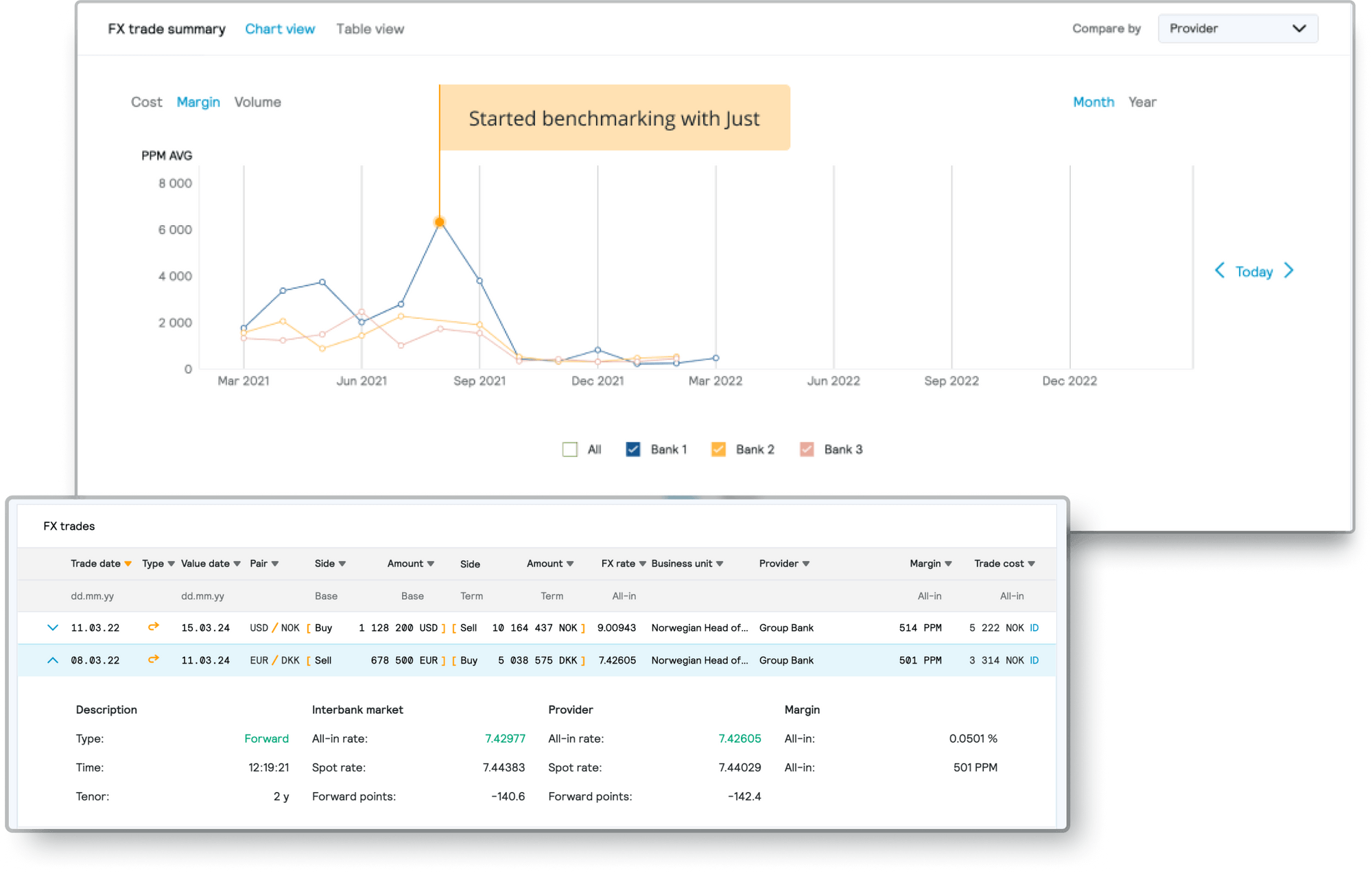Click the sort arrow on the Margin column
Image resolution: width=1372 pixels, height=873 pixels.
coord(949,563)
